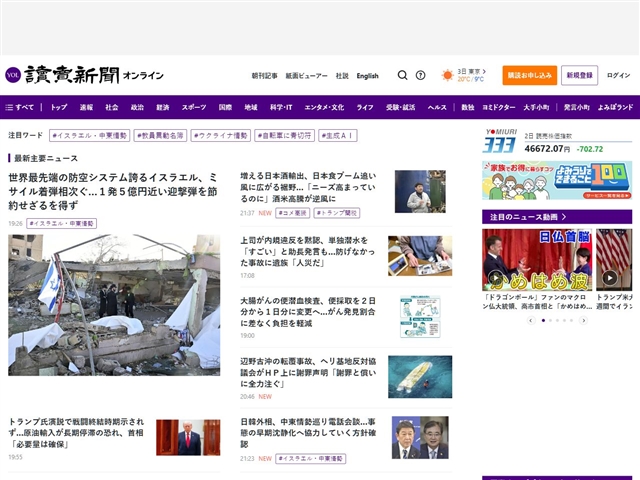Go to next video carousel arrow
This screenshot has width=640, height=480.
[584, 320]
